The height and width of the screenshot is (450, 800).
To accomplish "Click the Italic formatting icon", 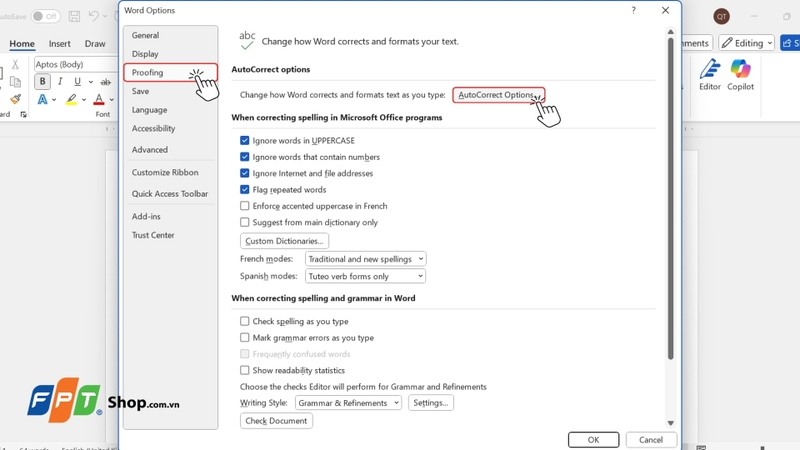I will coord(60,82).
